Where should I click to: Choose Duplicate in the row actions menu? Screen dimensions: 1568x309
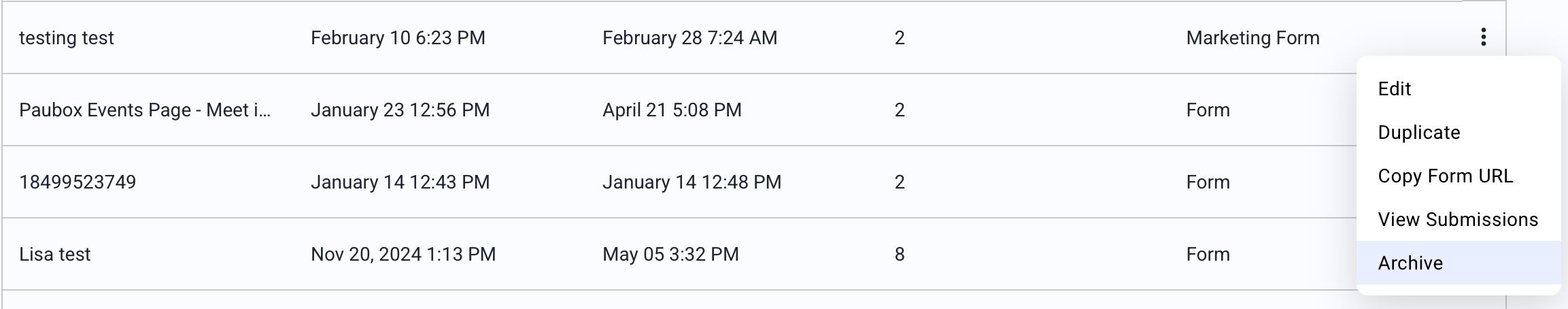[x=1418, y=133]
